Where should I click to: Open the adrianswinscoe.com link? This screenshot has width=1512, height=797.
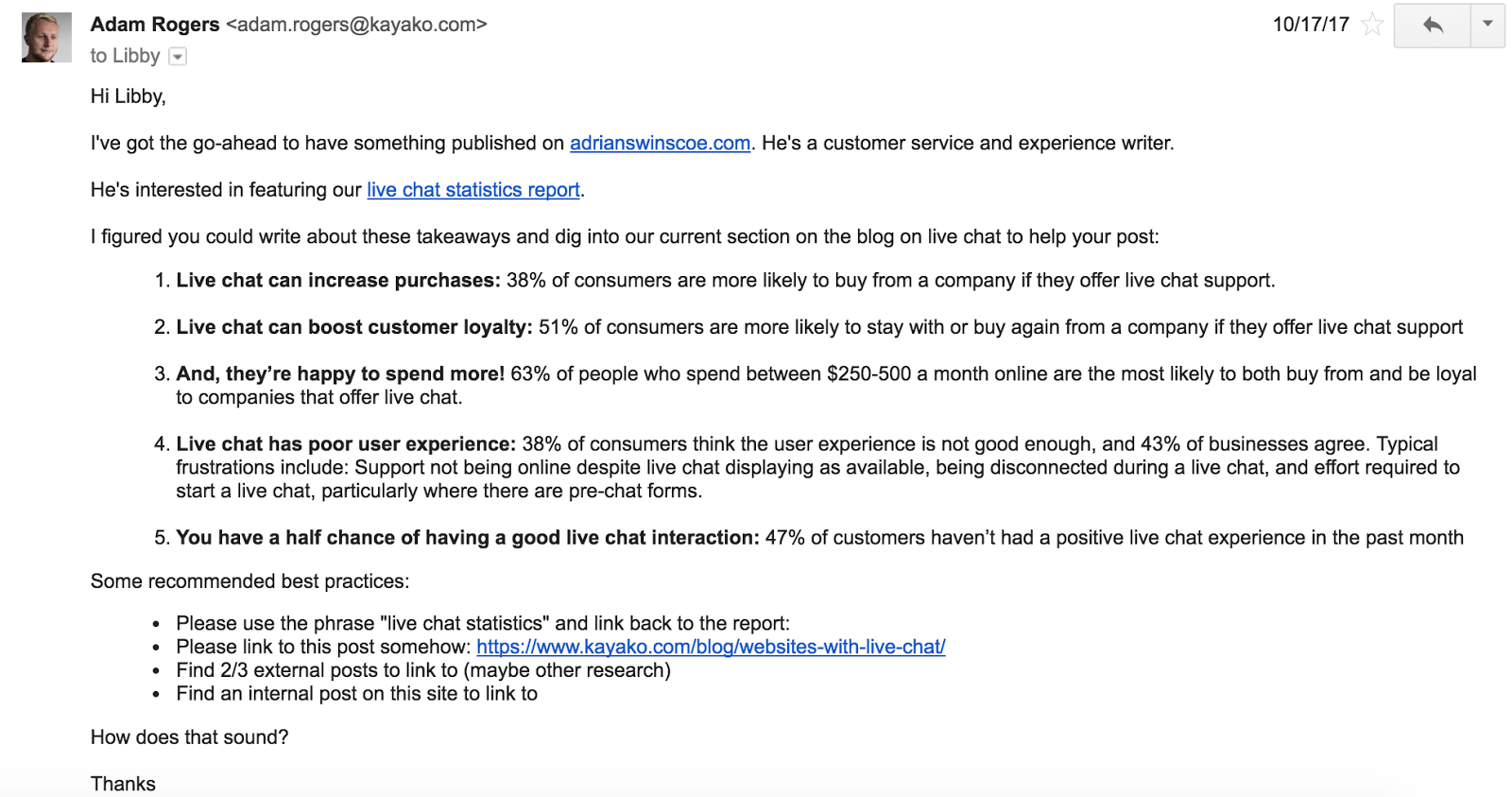point(660,143)
